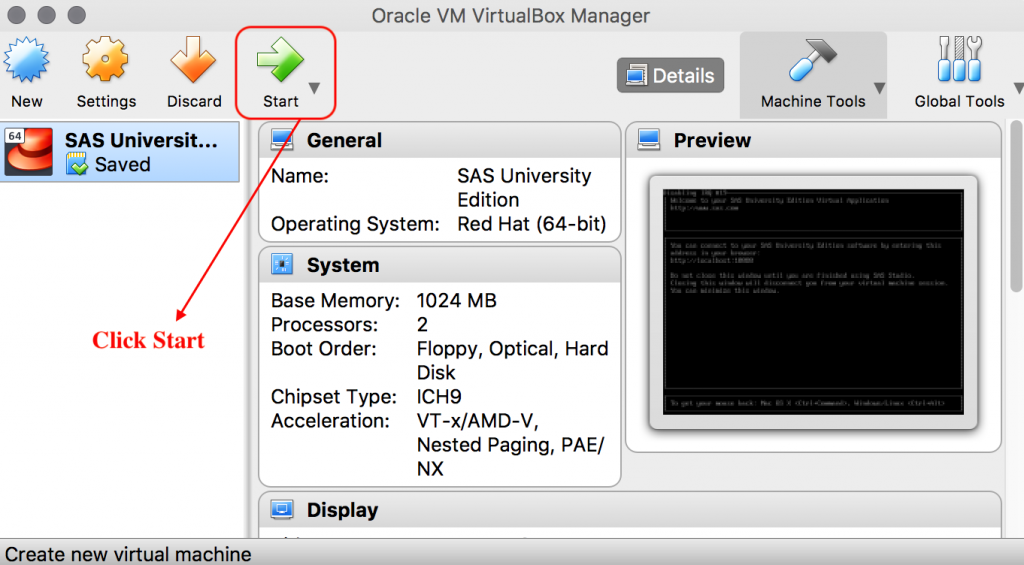Click the Red Hat VM icon
1024x565 pixels.
(28, 152)
